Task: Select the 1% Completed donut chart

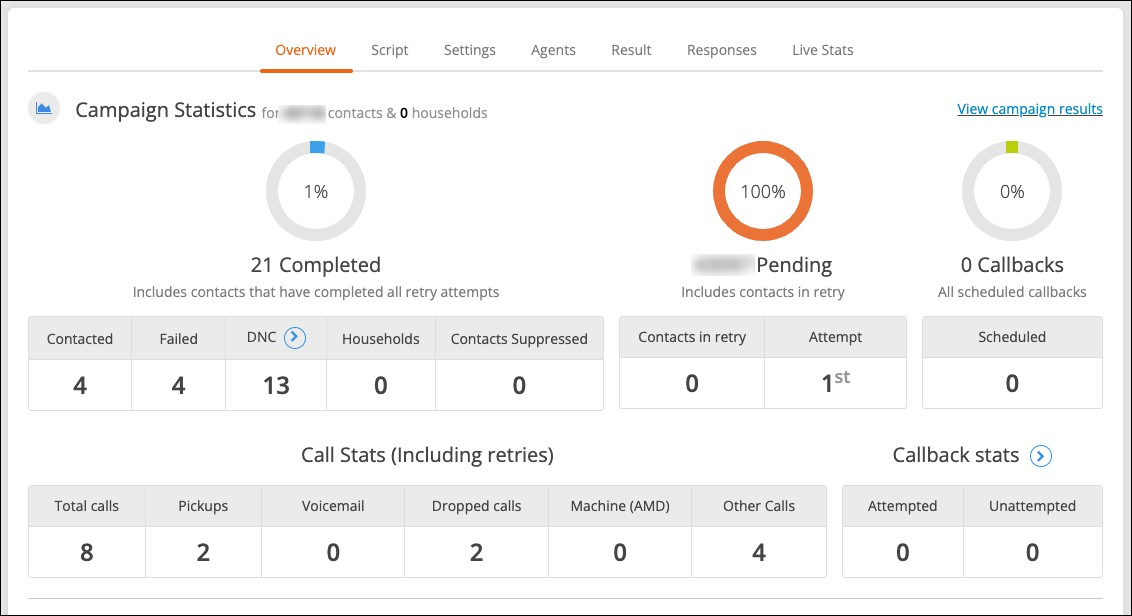Action: [x=316, y=191]
